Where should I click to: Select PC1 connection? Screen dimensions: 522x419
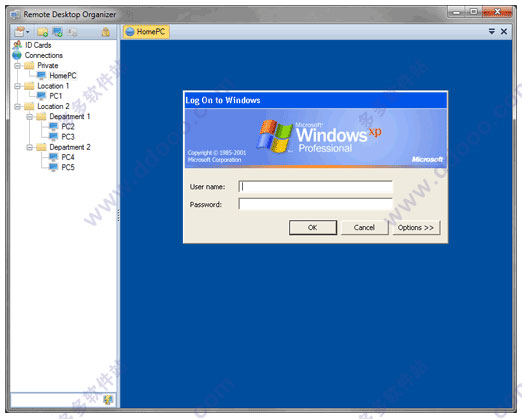tap(56, 96)
